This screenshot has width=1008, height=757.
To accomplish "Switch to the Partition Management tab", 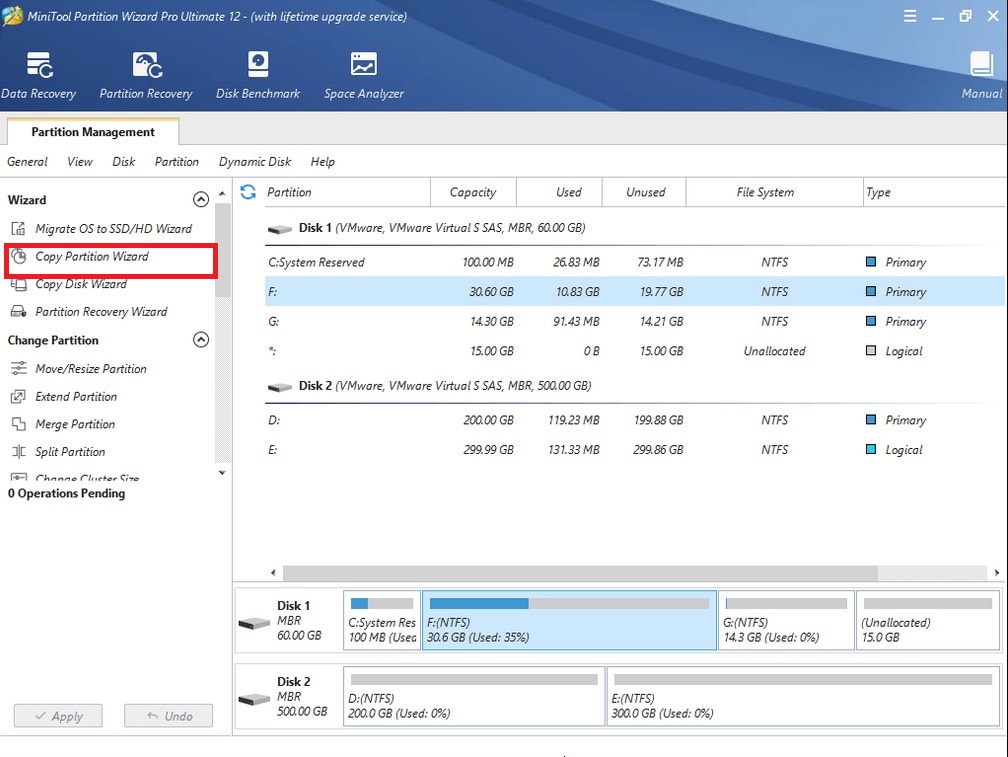I will [93, 132].
